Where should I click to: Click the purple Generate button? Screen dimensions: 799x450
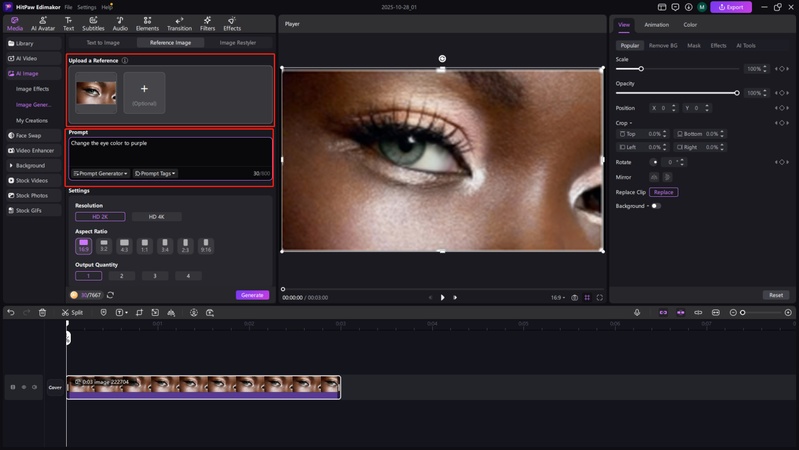252,295
